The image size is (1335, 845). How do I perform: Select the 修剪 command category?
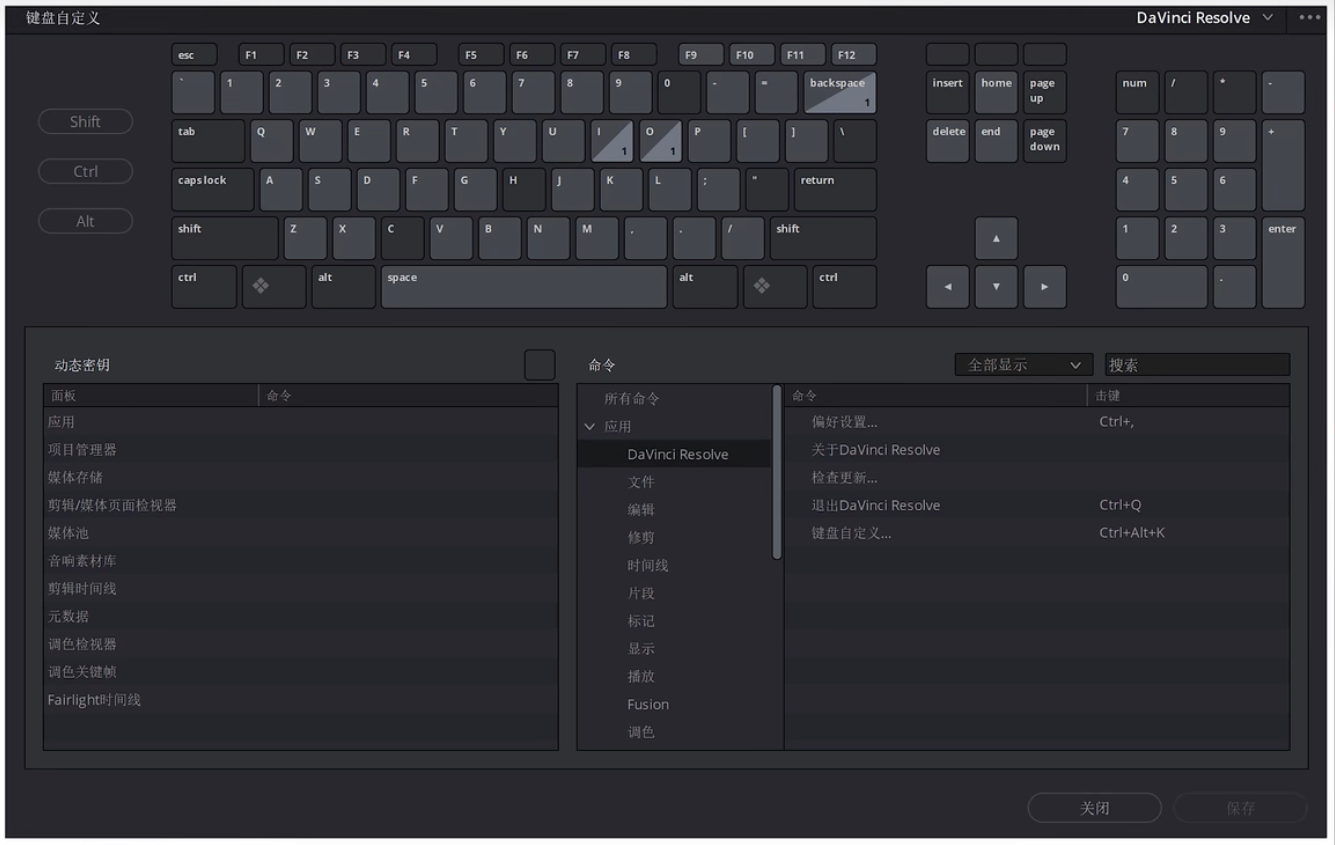(x=641, y=538)
